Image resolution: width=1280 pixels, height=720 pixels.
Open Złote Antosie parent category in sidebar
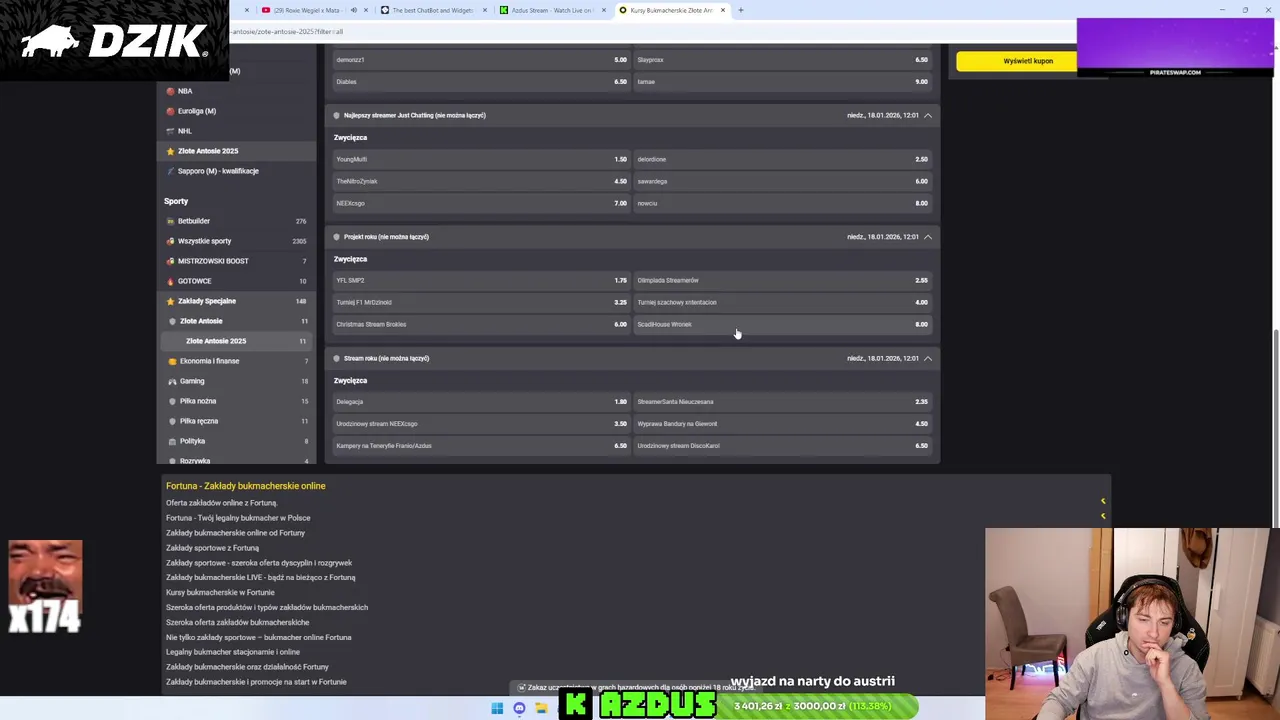[x=238, y=321]
